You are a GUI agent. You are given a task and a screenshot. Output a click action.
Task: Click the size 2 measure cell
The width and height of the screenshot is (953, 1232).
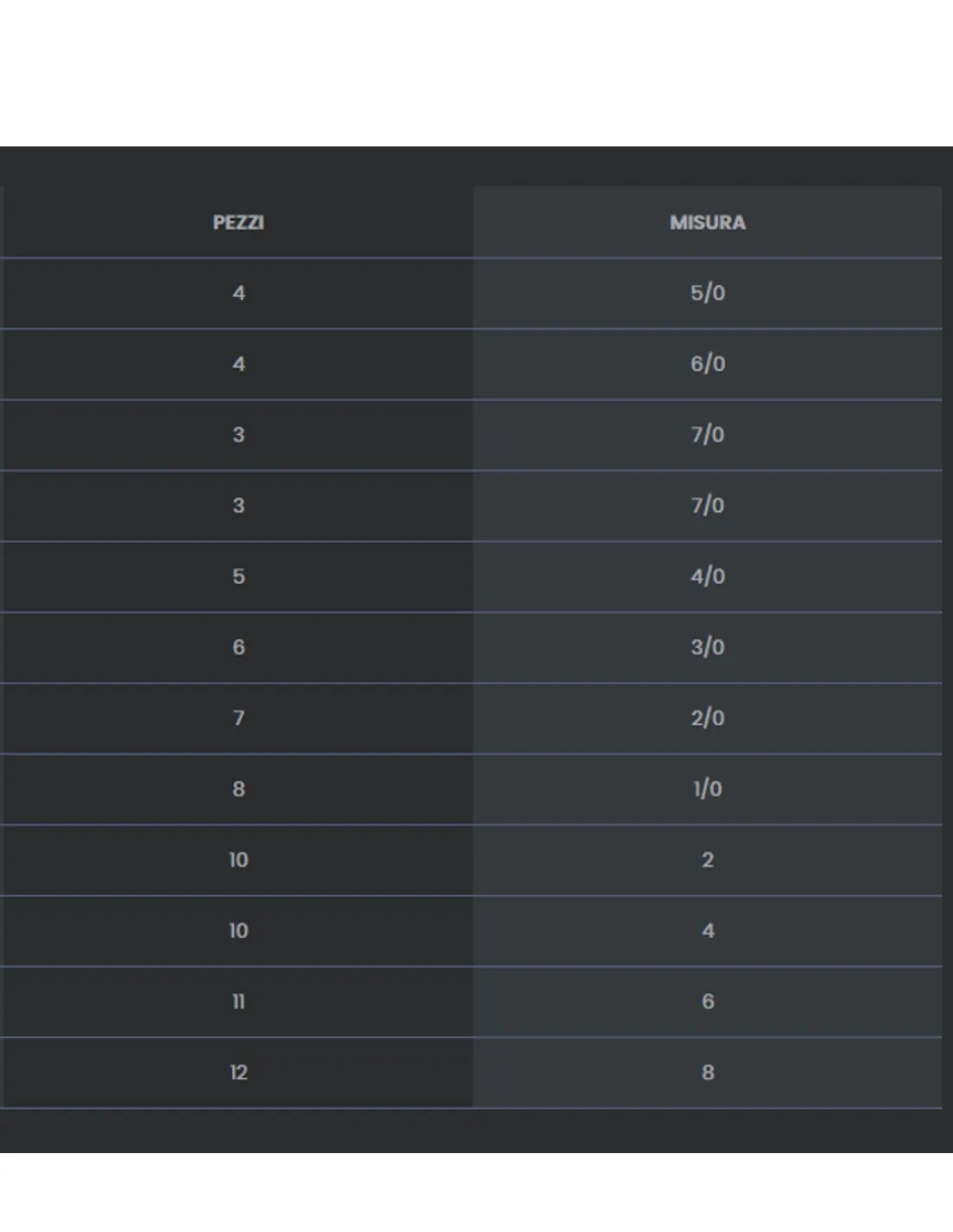[707, 860]
